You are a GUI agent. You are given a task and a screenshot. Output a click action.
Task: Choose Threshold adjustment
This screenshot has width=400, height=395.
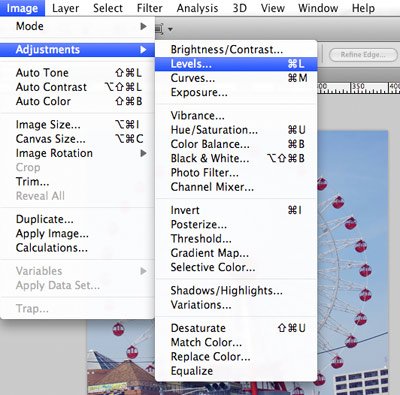pyautogui.click(x=236, y=239)
